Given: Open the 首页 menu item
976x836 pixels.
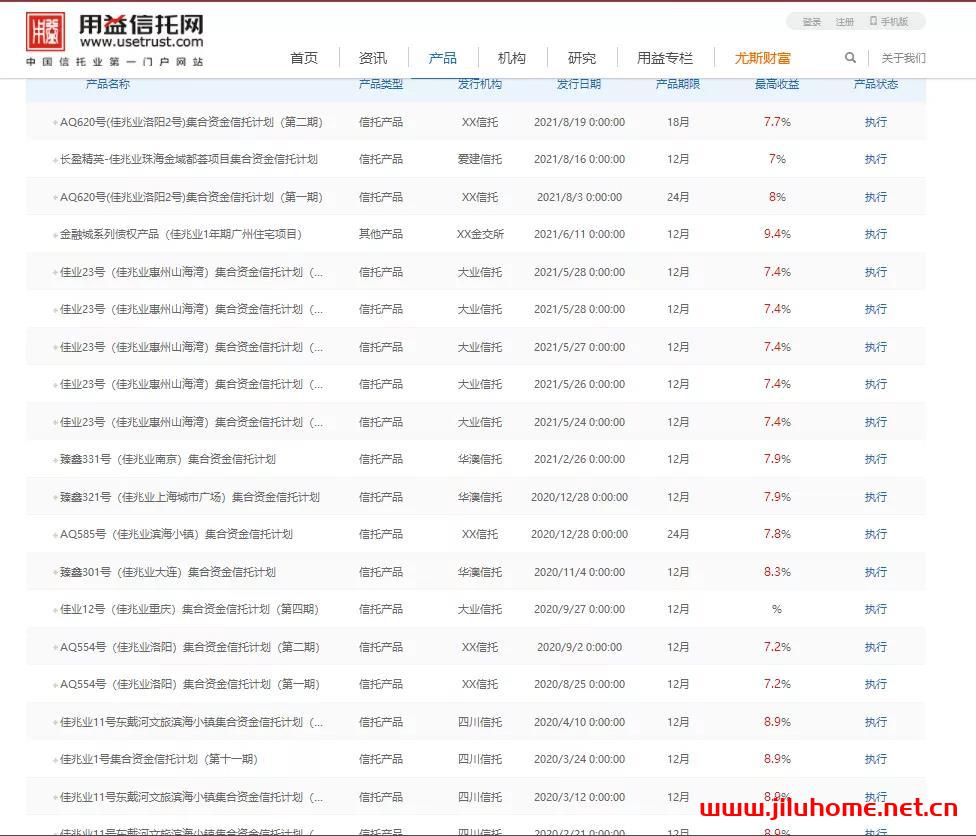Looking at the screenshot, I should tap(304, 58).
